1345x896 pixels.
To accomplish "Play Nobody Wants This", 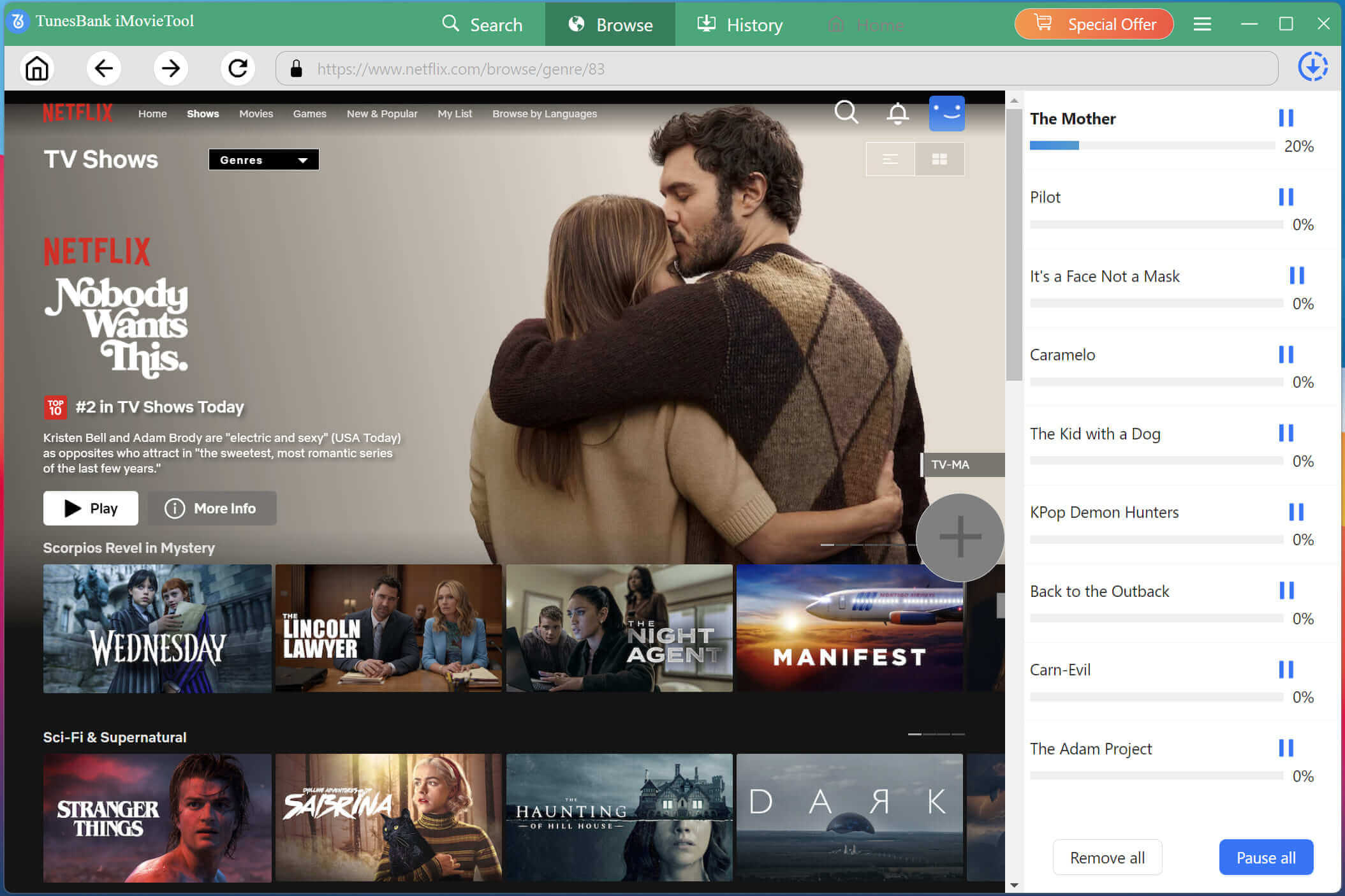I will coord(91,508).
